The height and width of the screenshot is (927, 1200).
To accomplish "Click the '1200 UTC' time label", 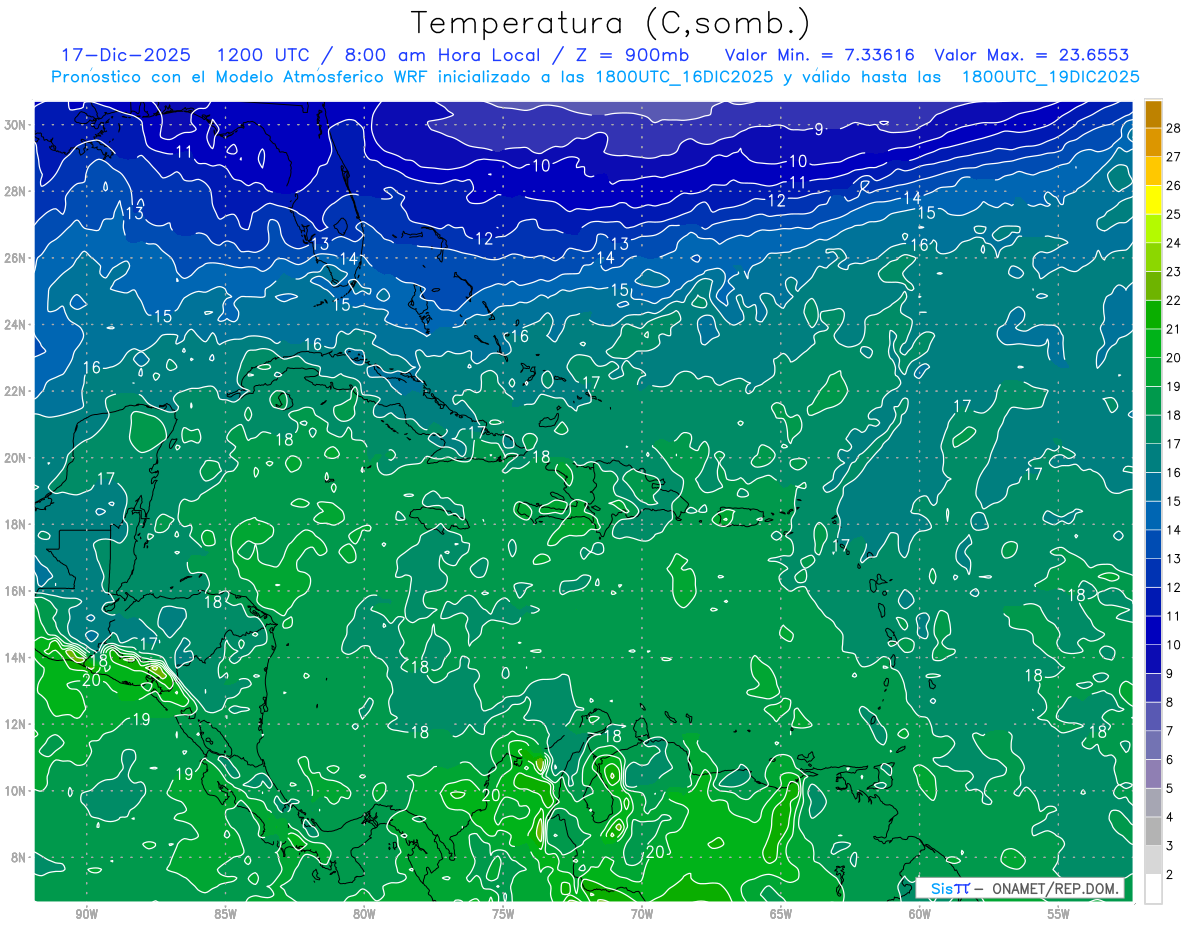I will click(263, 55).
